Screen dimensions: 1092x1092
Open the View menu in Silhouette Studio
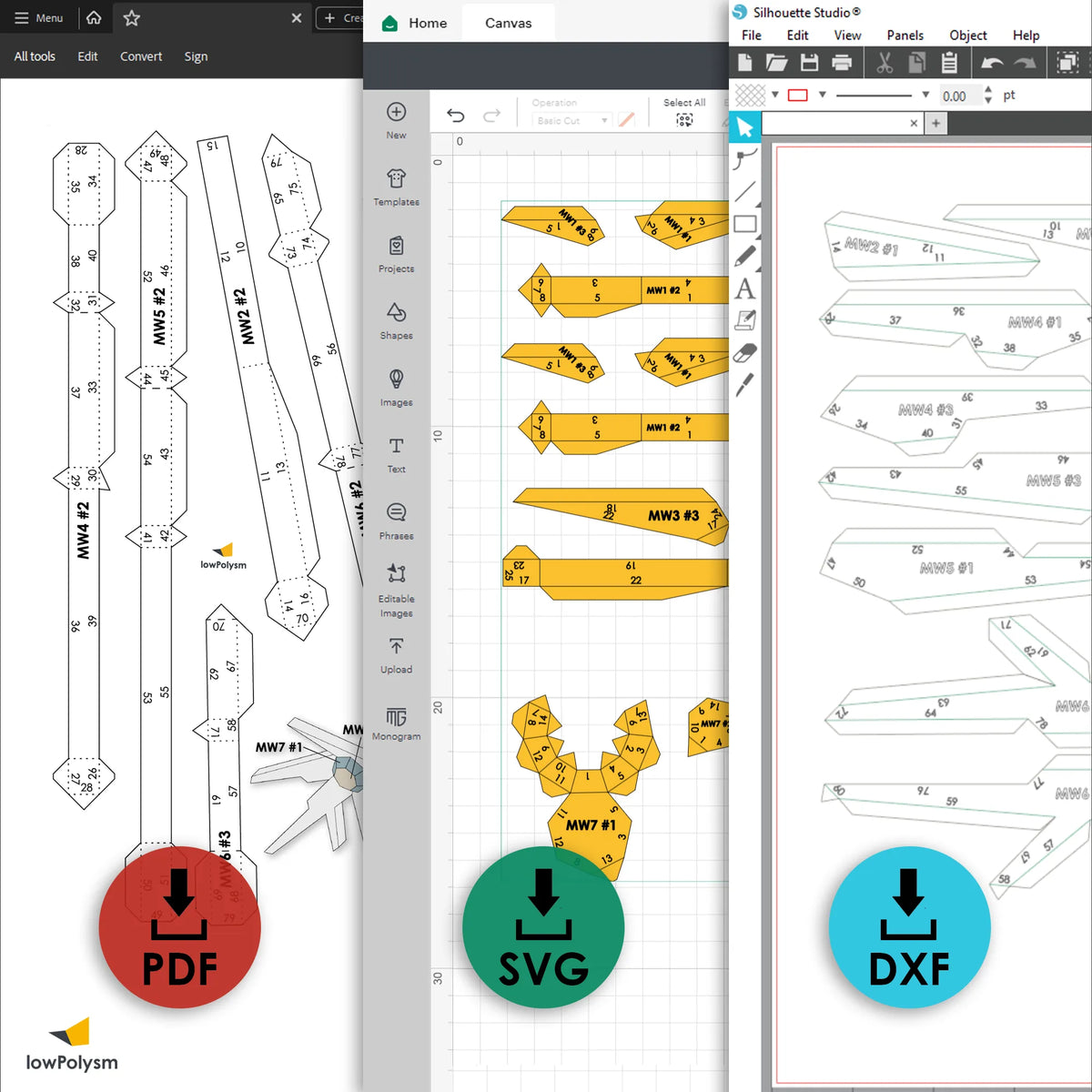click(x=847, y=35)
